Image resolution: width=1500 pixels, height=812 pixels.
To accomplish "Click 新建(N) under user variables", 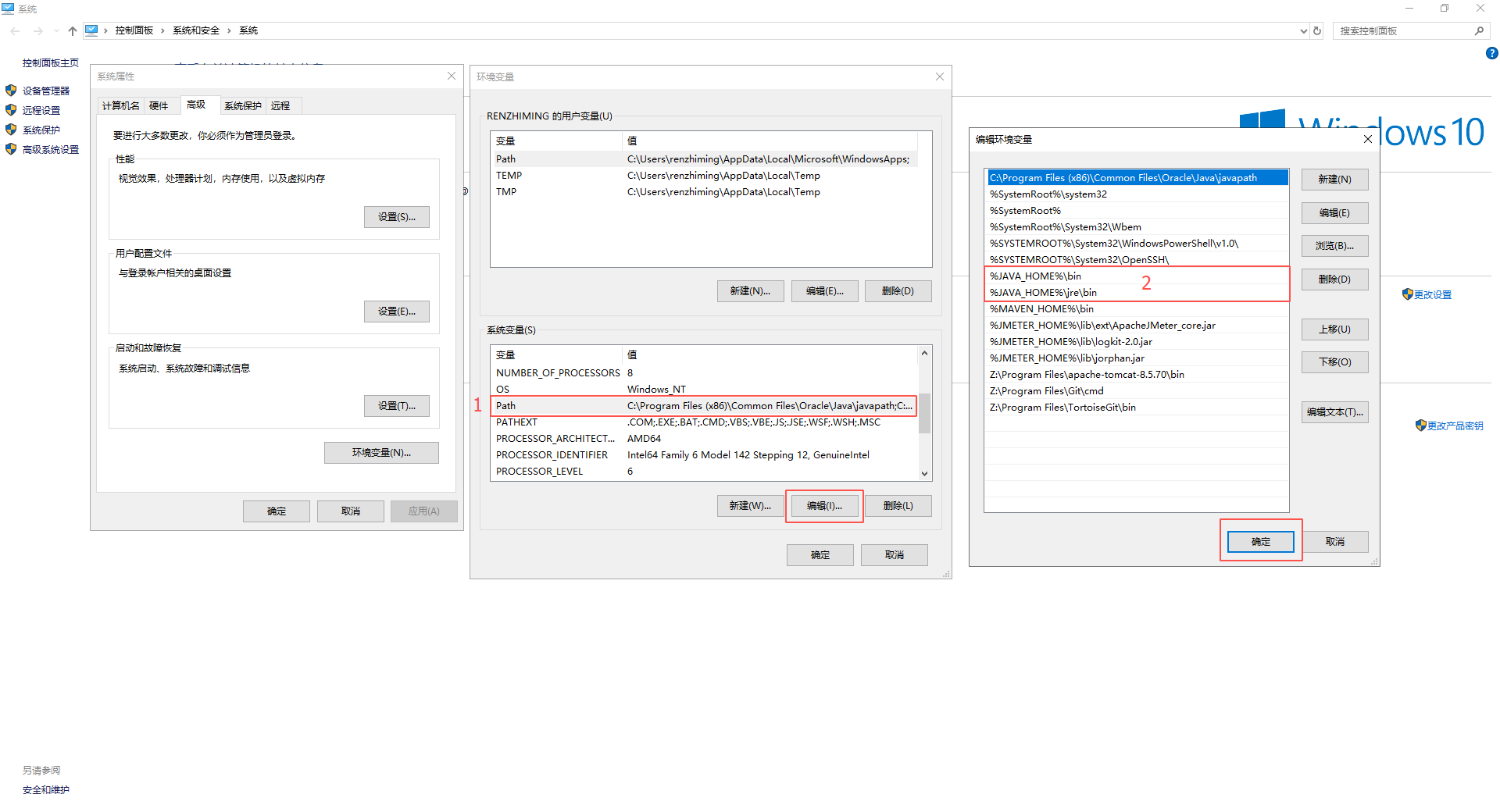I will (750, 291).
